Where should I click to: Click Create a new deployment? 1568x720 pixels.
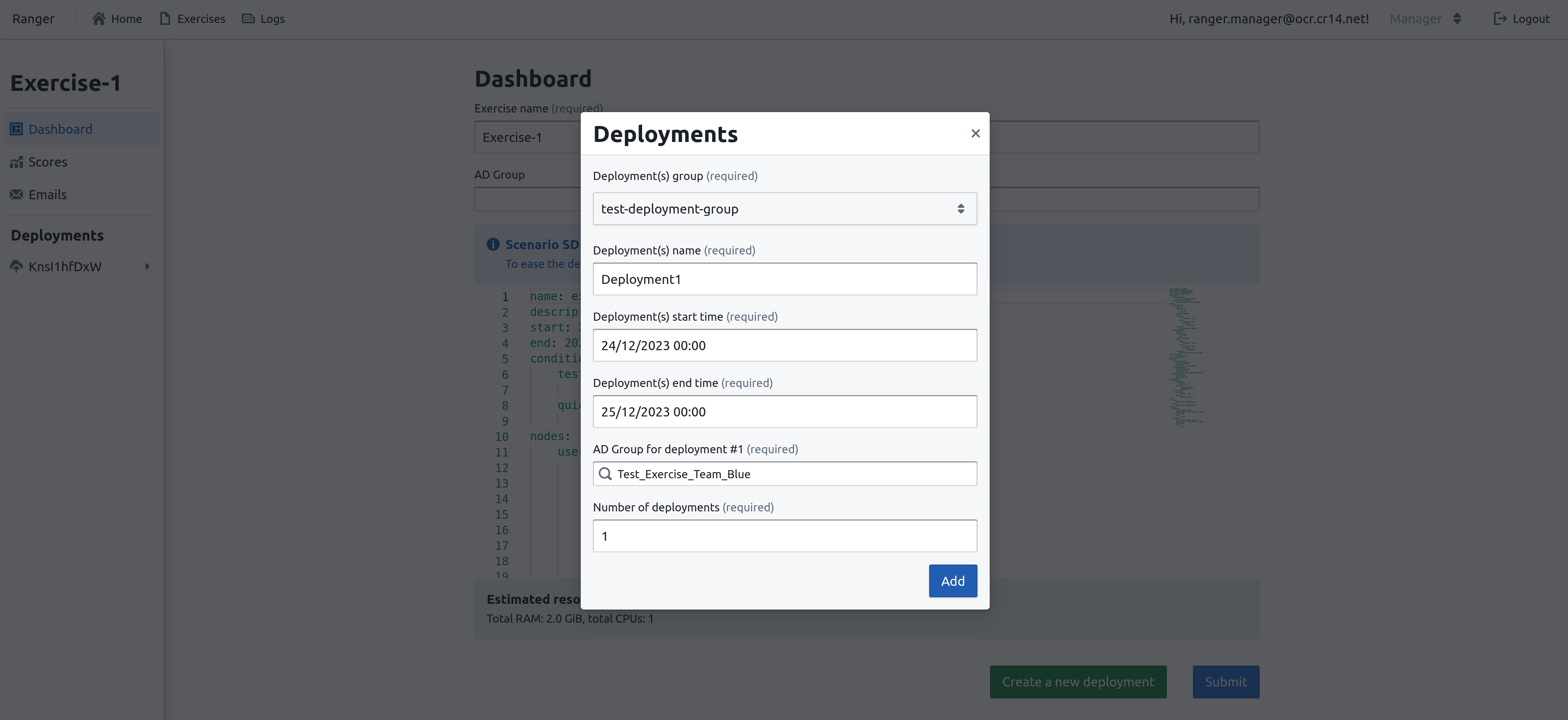(1078, 682)
